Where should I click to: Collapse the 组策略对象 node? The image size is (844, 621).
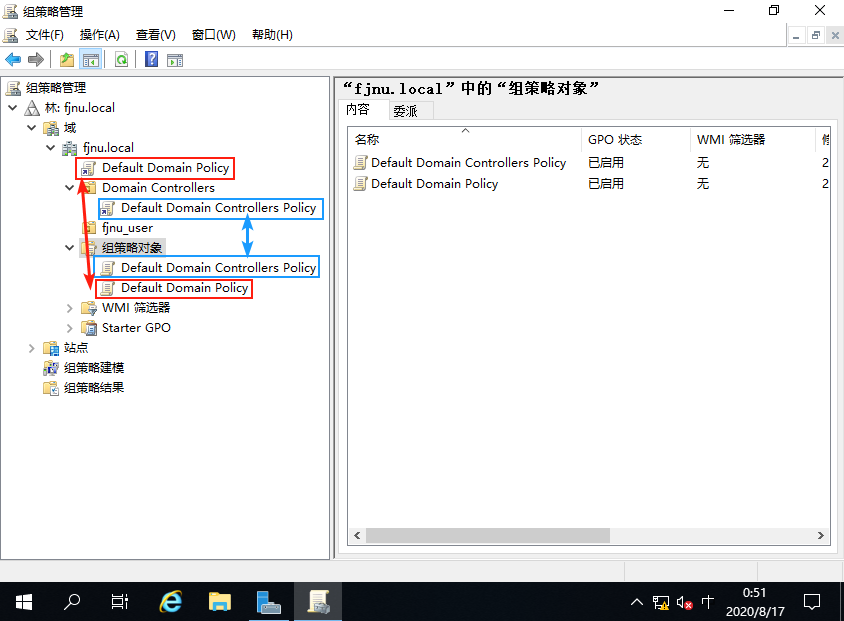pos(69,248)
